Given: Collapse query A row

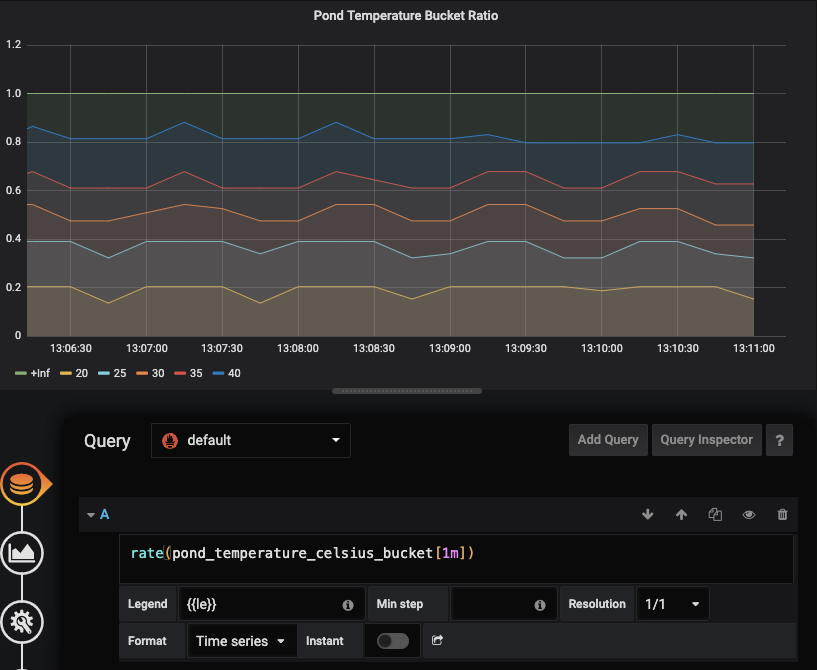Looking at the screenshot, I should click(x=91, y=515).
